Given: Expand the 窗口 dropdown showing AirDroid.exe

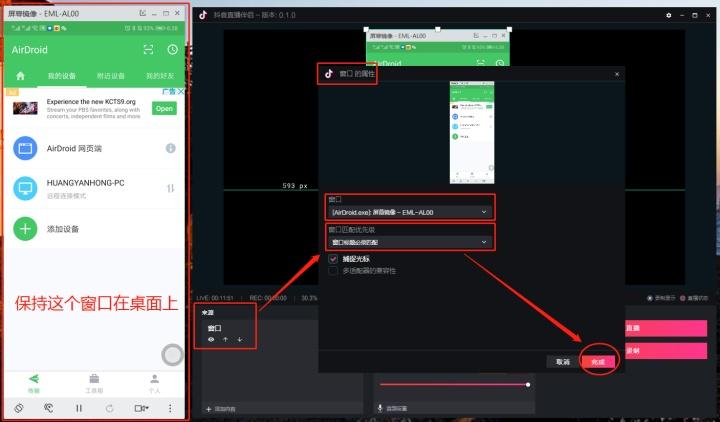Looking at the screenshot, I should 410,212.
